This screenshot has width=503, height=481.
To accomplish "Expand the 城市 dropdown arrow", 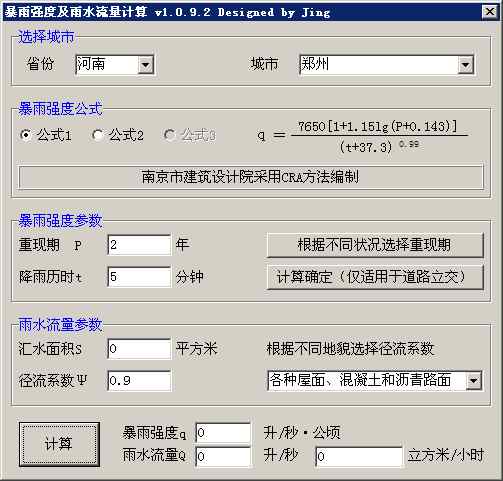I will click(465, 65).
